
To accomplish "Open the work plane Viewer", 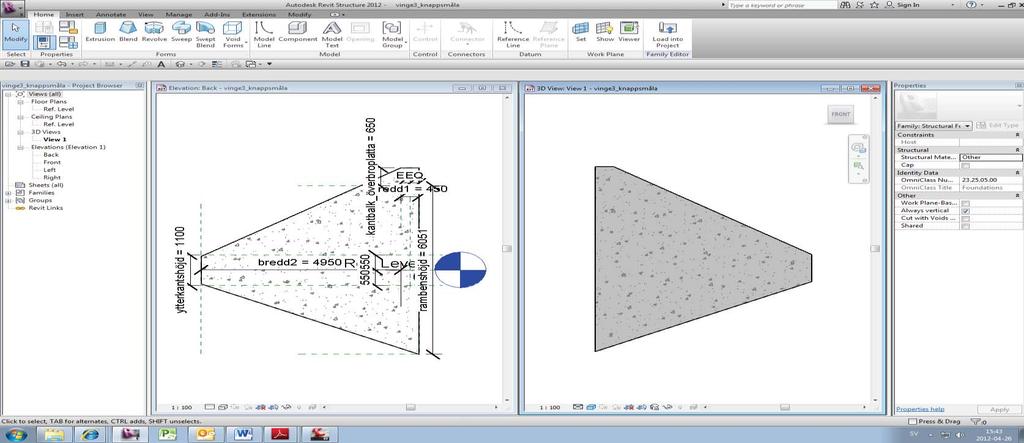I will 629,33.
